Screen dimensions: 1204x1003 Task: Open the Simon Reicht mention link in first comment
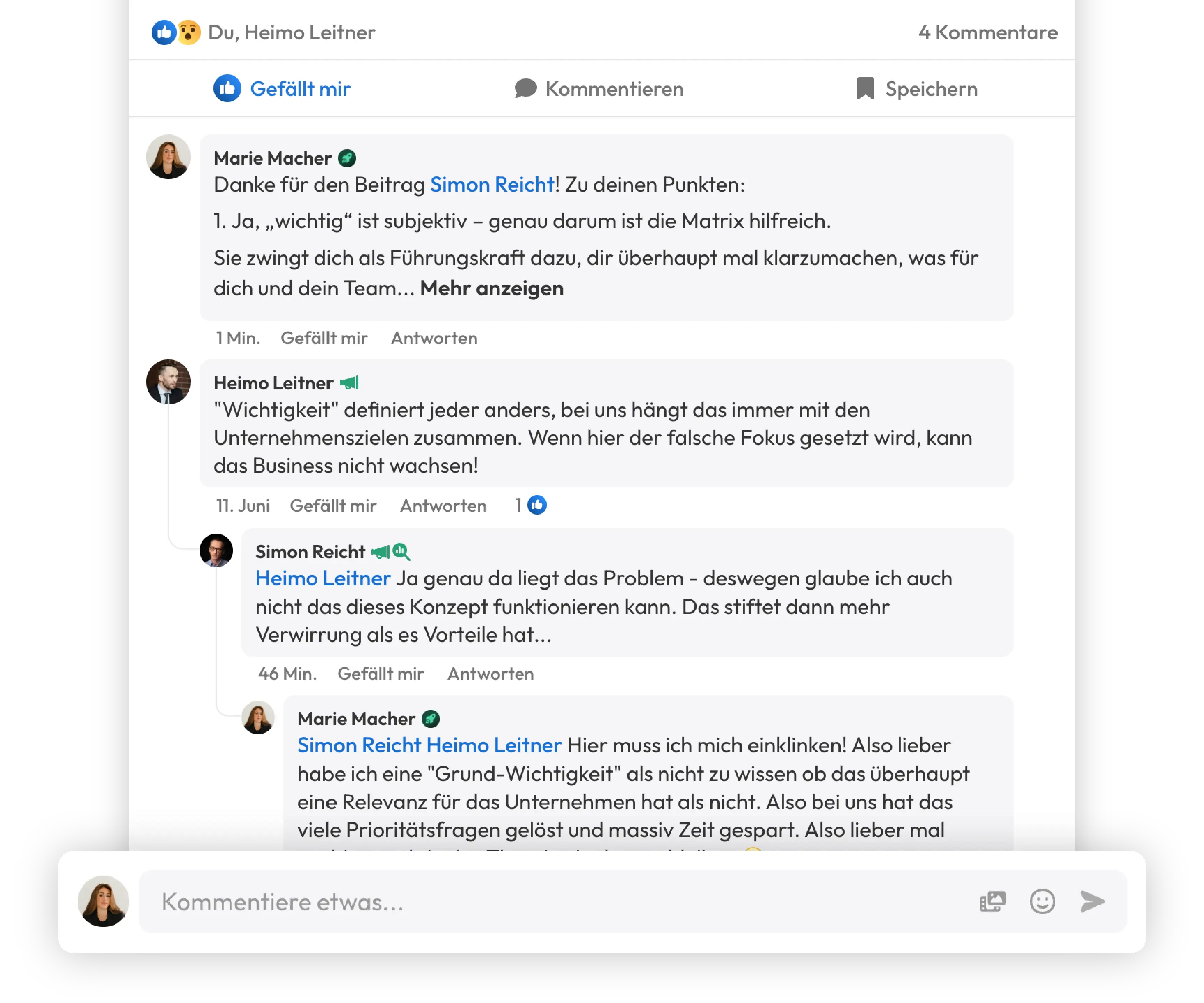pyautogui.click(x=492, y=184)
